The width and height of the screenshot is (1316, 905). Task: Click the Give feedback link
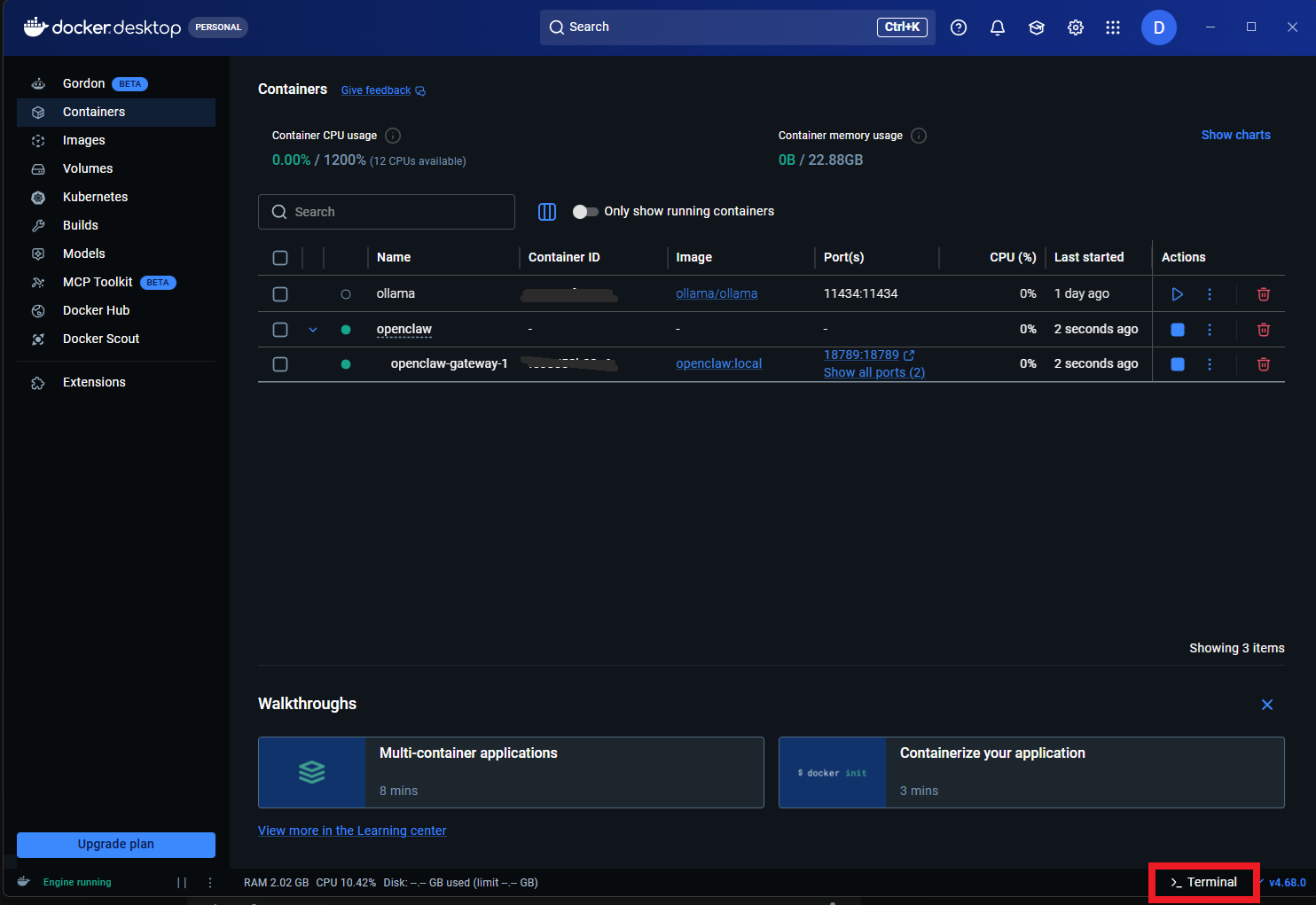coord(383,90)
